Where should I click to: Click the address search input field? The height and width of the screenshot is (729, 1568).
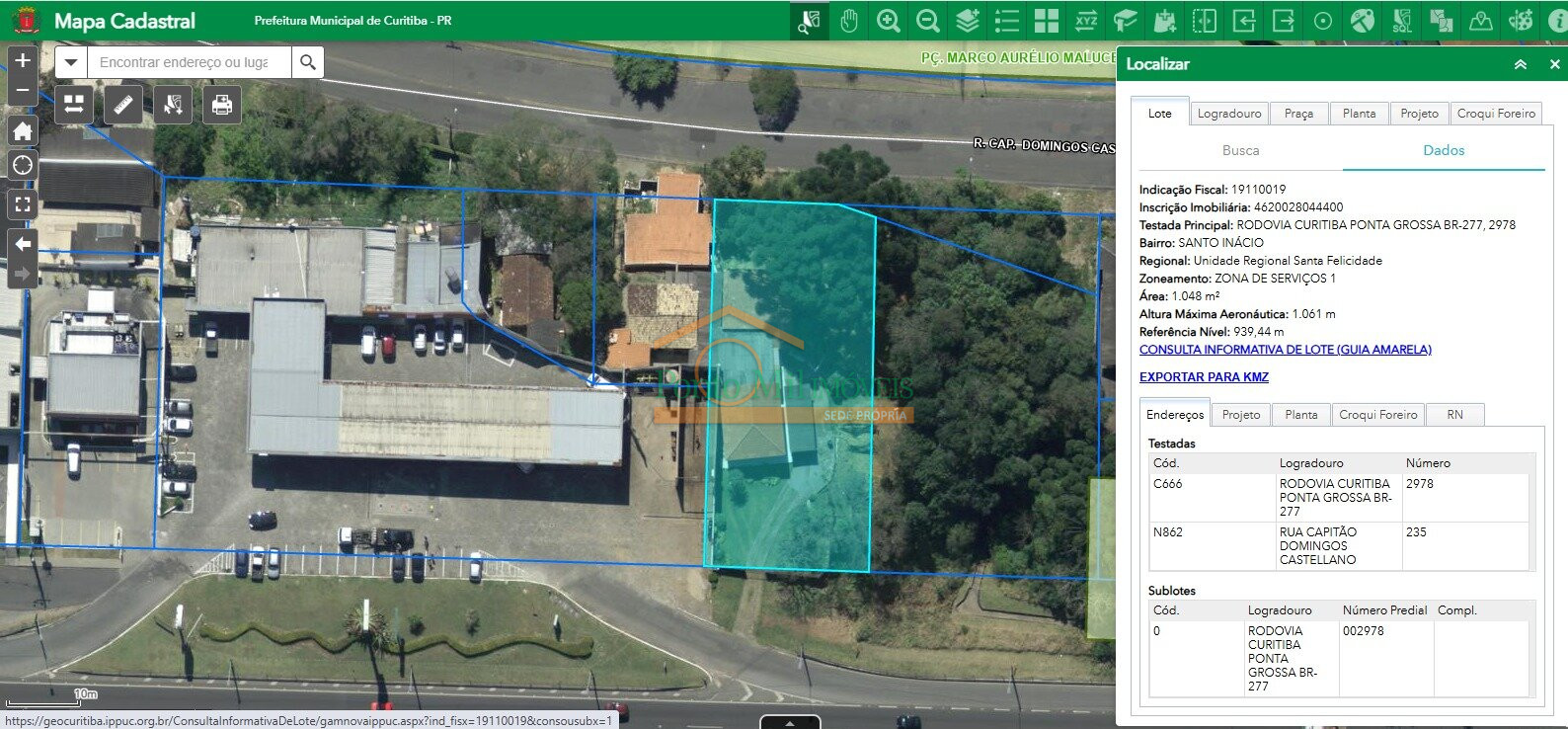188,62
